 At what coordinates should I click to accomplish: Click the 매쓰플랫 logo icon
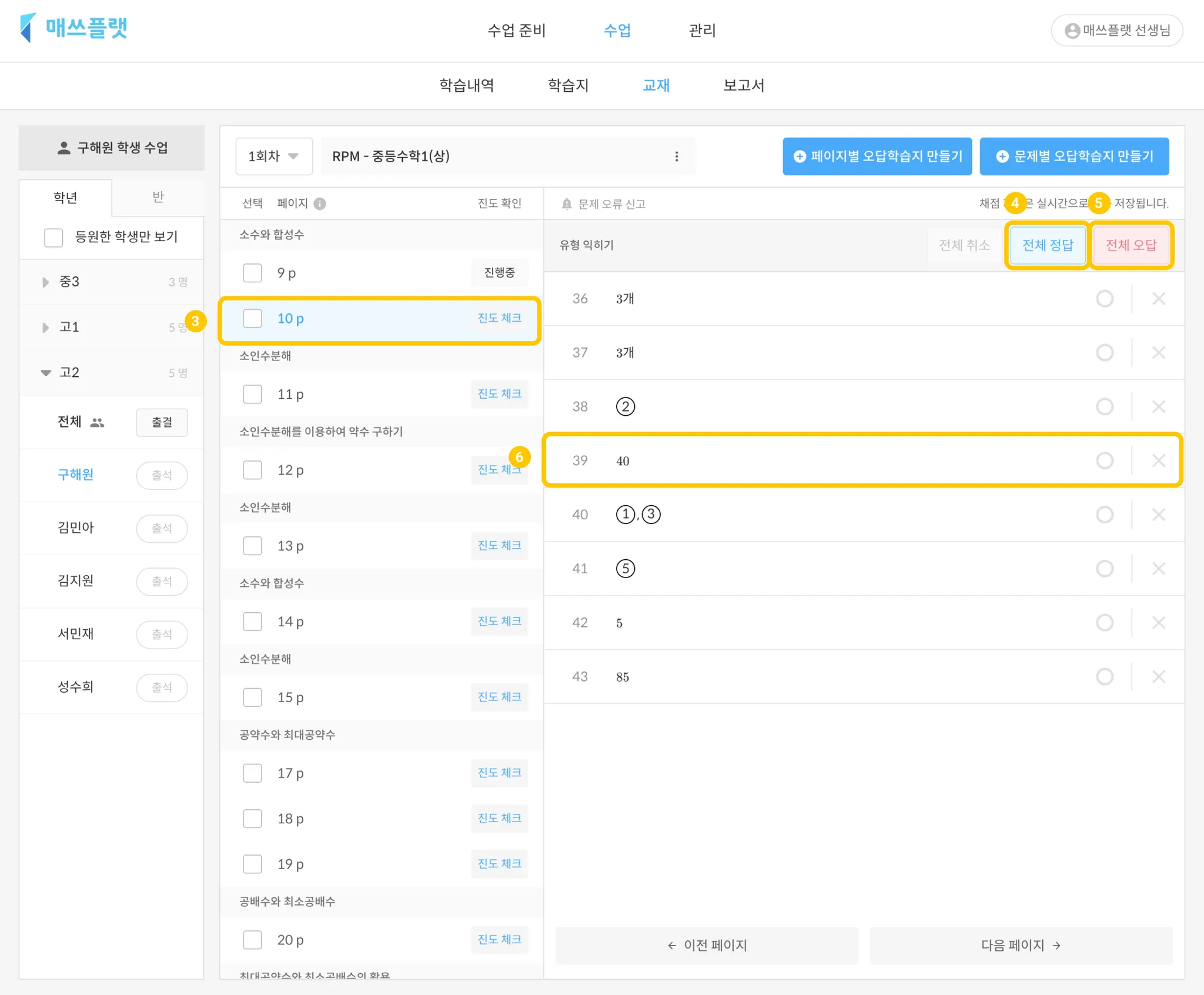[27, 28]
